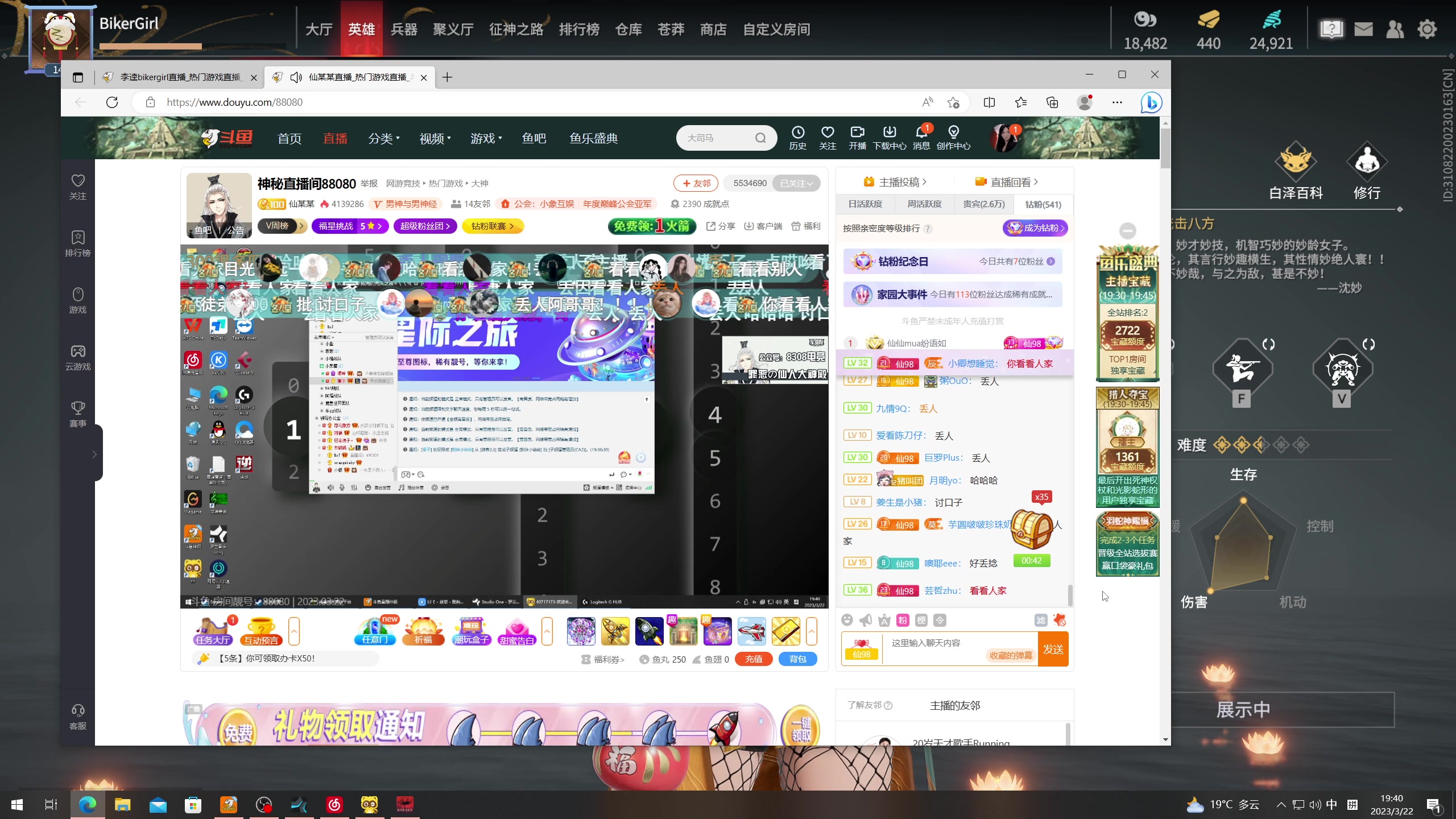Open 赛事 trophy in left sidebar
Screen dimensions: 1456x819
click(78, 414)
